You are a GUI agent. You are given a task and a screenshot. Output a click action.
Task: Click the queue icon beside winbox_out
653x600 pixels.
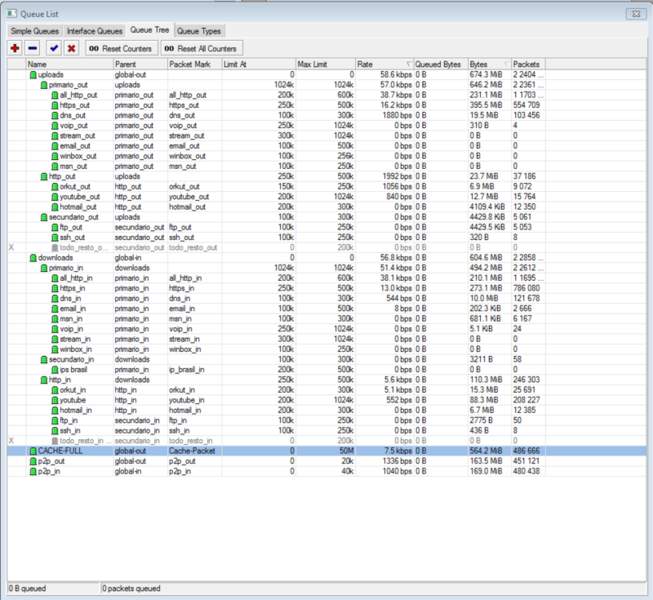coord(55,156)
